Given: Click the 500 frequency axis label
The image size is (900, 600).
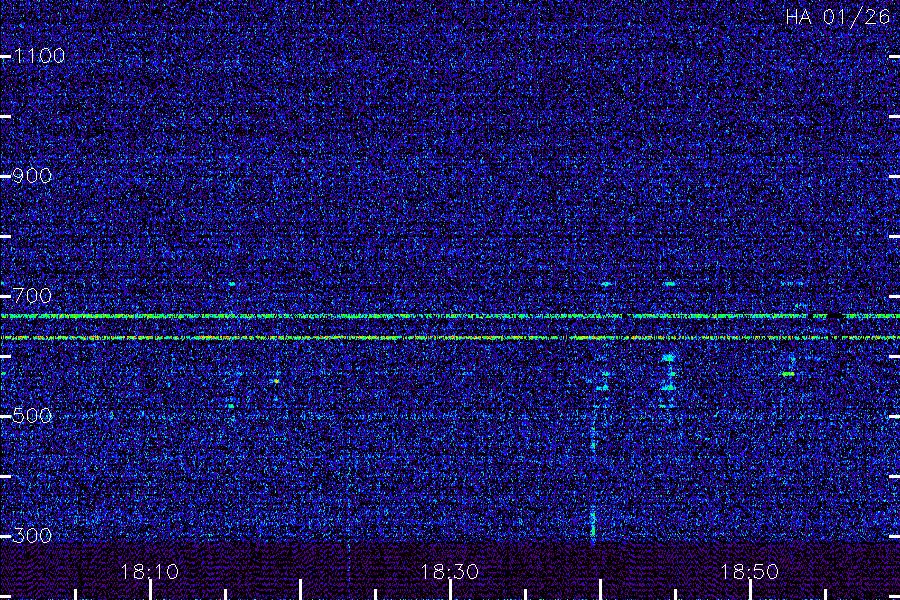Looking at the screenshot, I should pyautogui.click(x=32, y=415).
